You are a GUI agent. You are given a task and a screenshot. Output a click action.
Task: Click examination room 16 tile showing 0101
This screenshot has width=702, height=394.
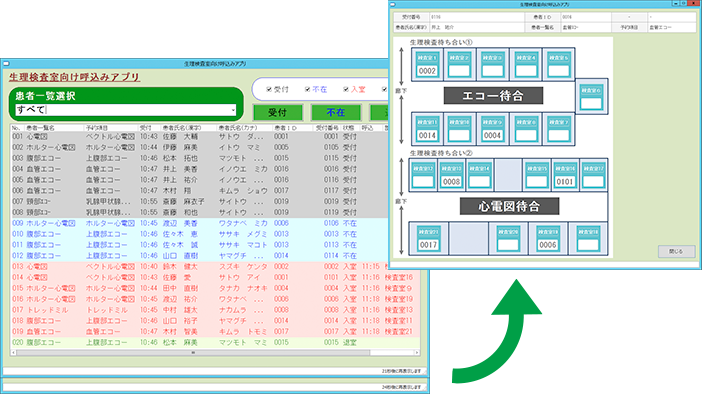coord(565,175)
